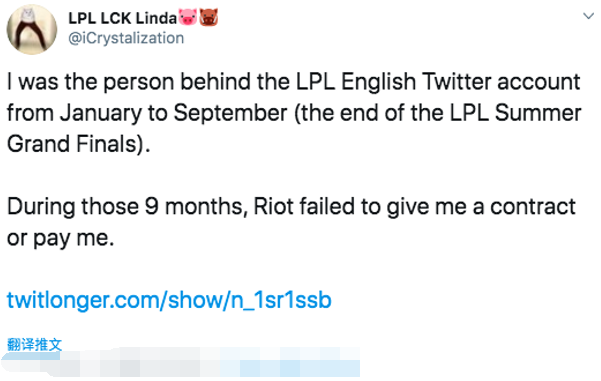Click the word 'English' in tweet body

tap(378, 82)
